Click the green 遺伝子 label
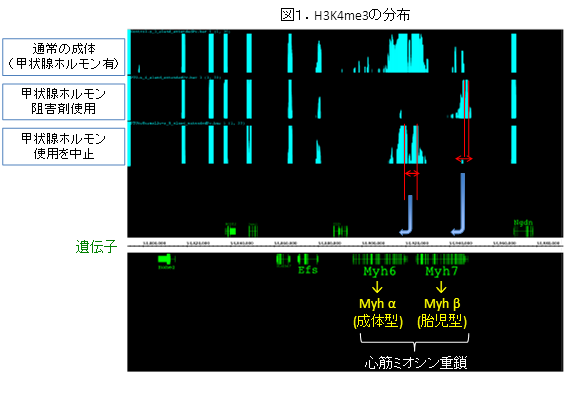This screenshot has height=394, width=567. 96,247
